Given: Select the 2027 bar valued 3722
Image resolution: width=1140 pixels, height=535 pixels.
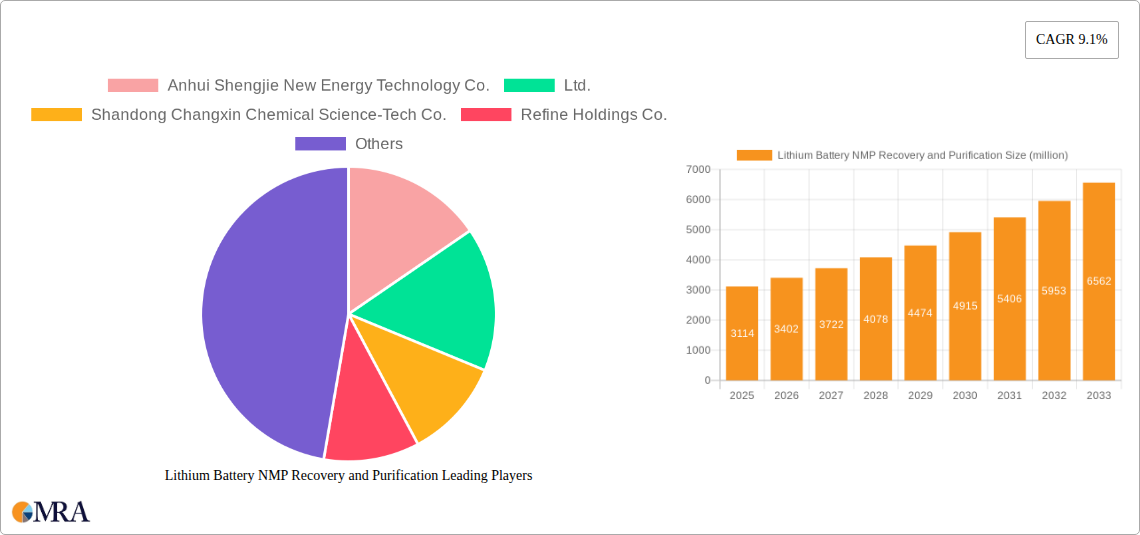Looking at the screenshot, I should pyautogui.click(x=831, y=324).
